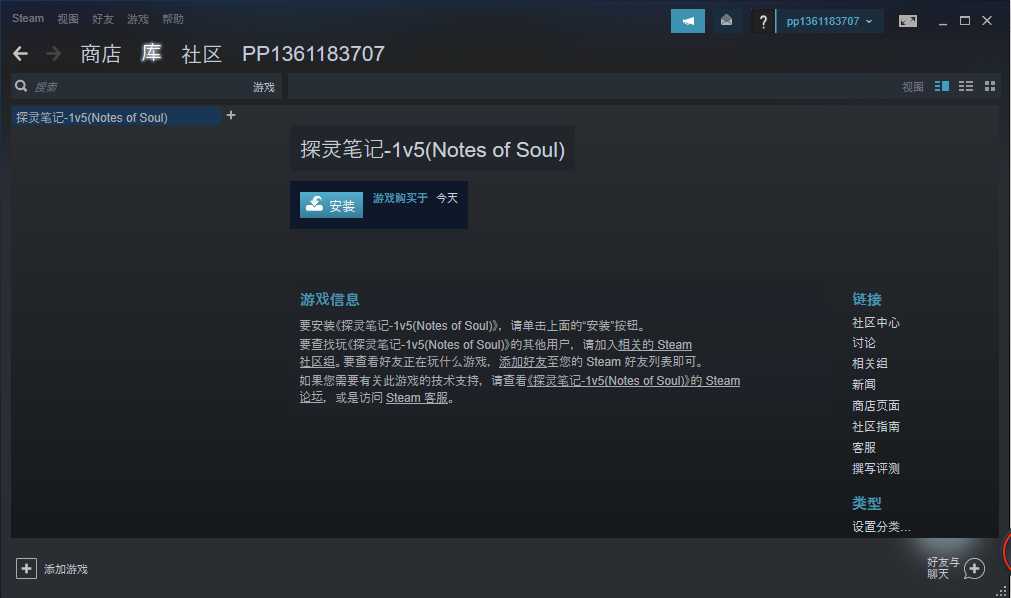Open the 视图 menu
The width and height of the screenshot is (1011, 598).
coord(68,19)
